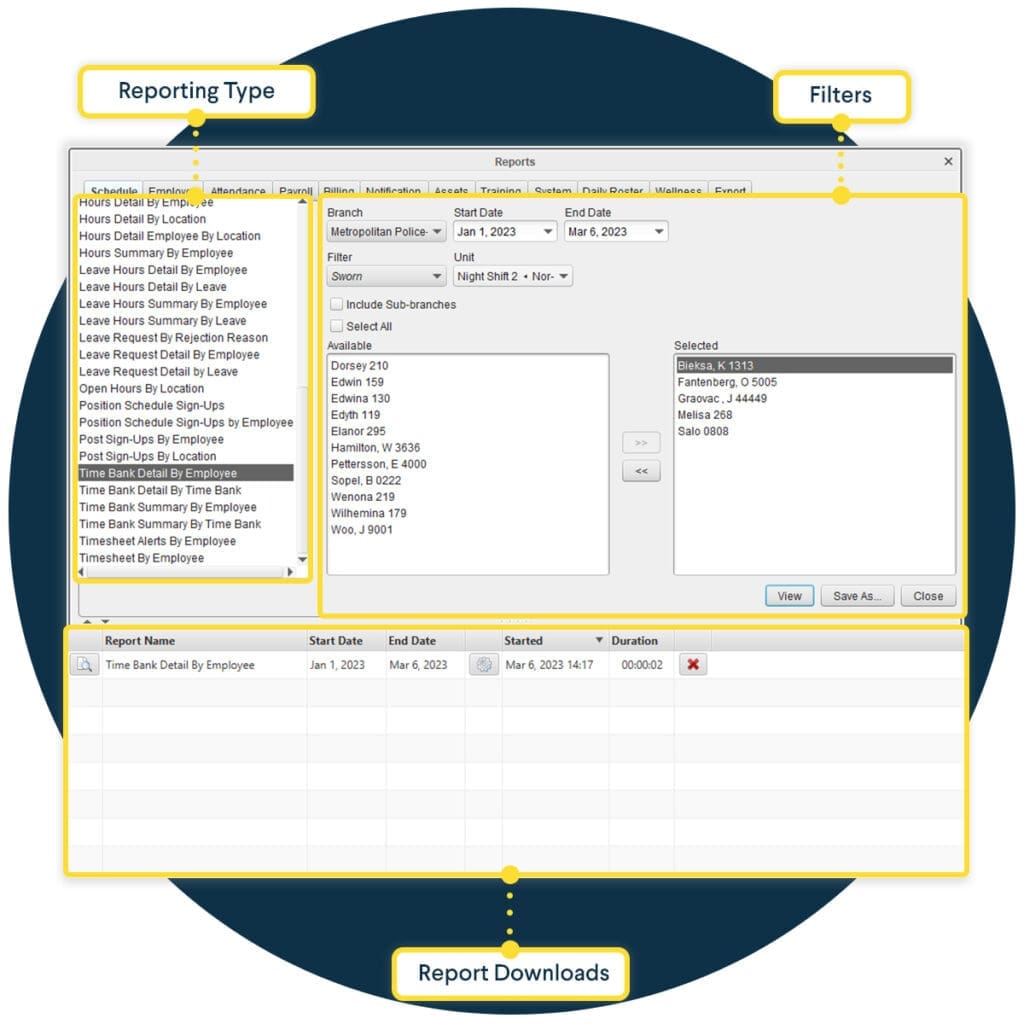Select Open Hours By Location report
This screenshot has height=1024, width=1024.
coord(142,389)
